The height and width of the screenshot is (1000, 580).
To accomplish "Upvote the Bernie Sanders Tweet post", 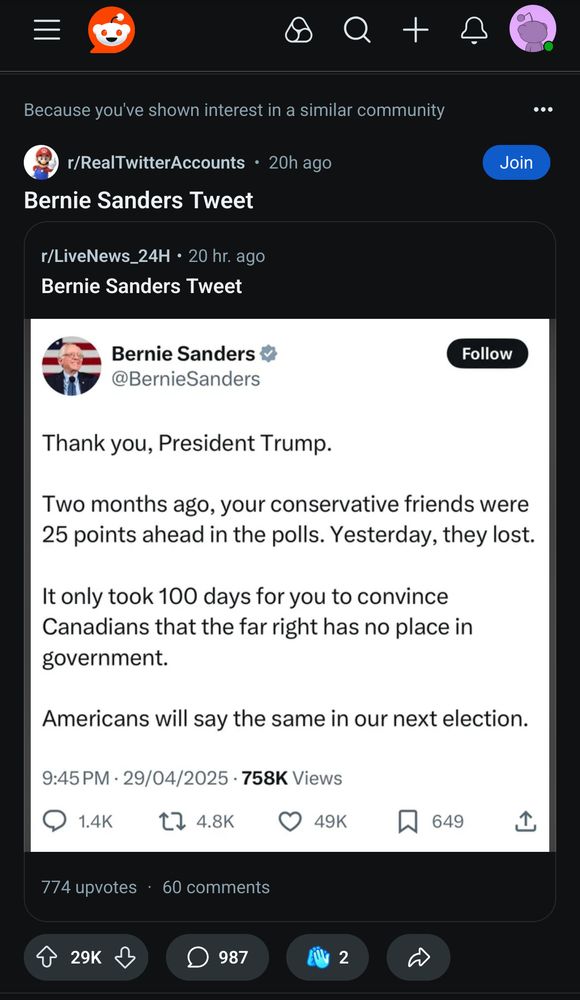I will (47, 957).
